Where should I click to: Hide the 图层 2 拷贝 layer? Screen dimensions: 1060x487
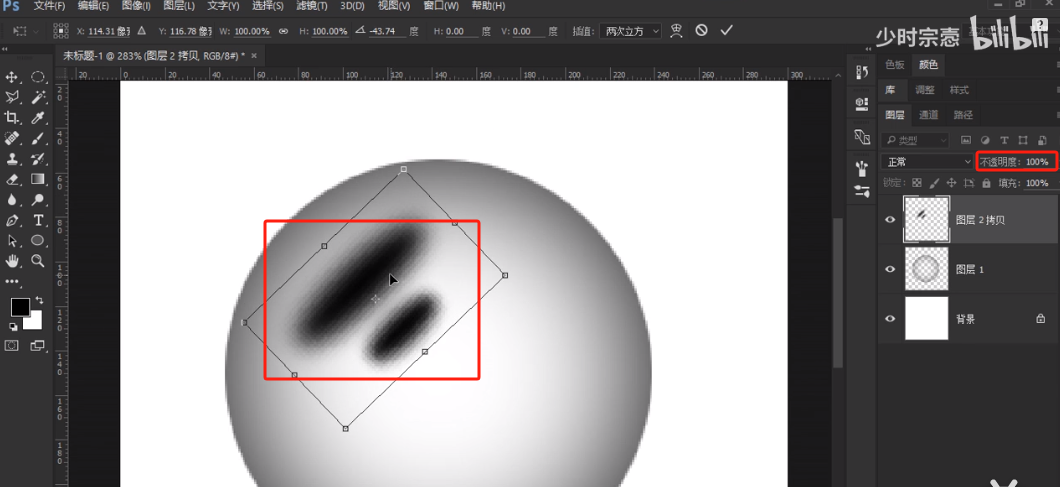(x=890, y=219)
